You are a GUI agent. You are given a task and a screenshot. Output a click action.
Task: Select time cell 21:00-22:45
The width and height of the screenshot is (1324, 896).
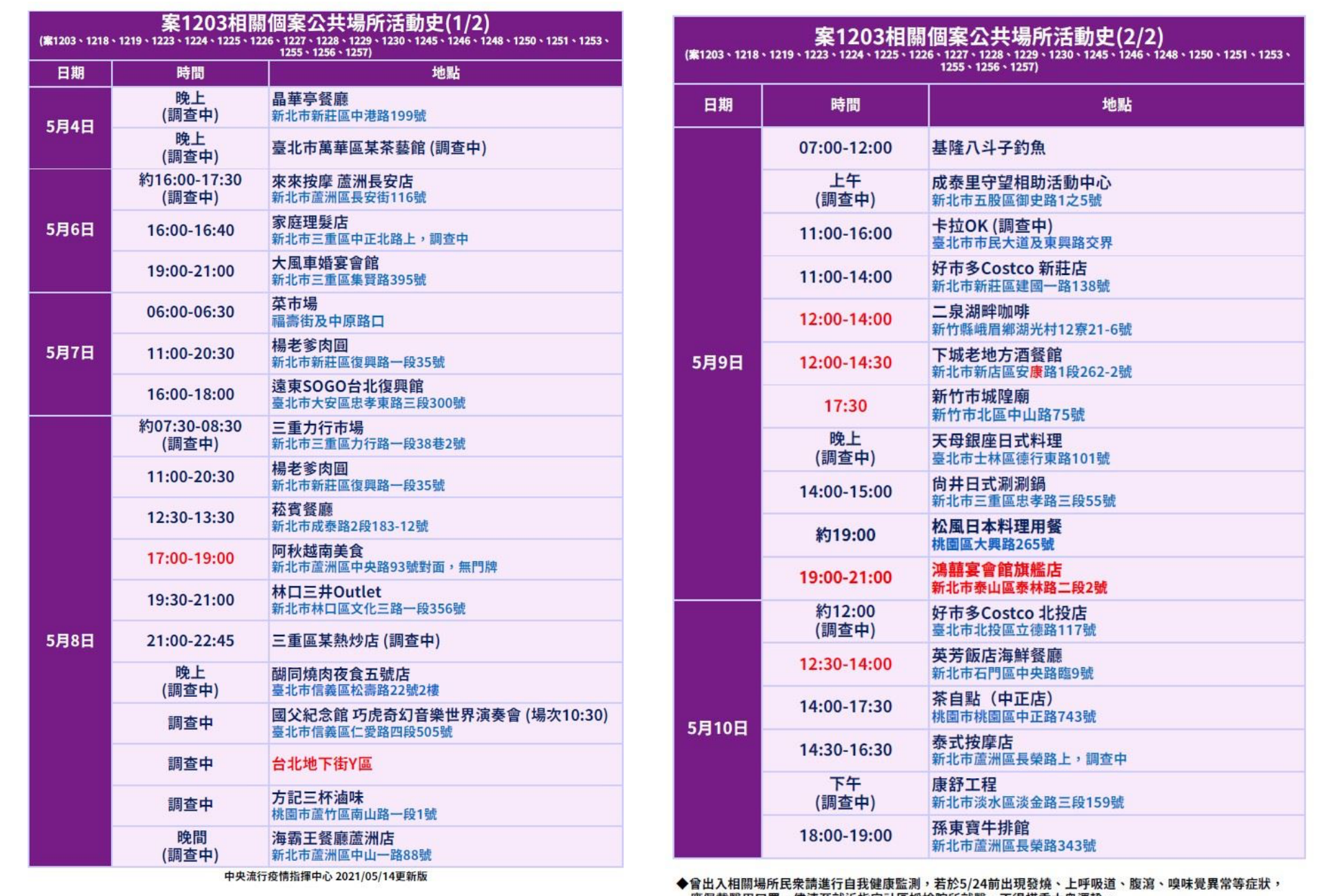pos(190,641)
